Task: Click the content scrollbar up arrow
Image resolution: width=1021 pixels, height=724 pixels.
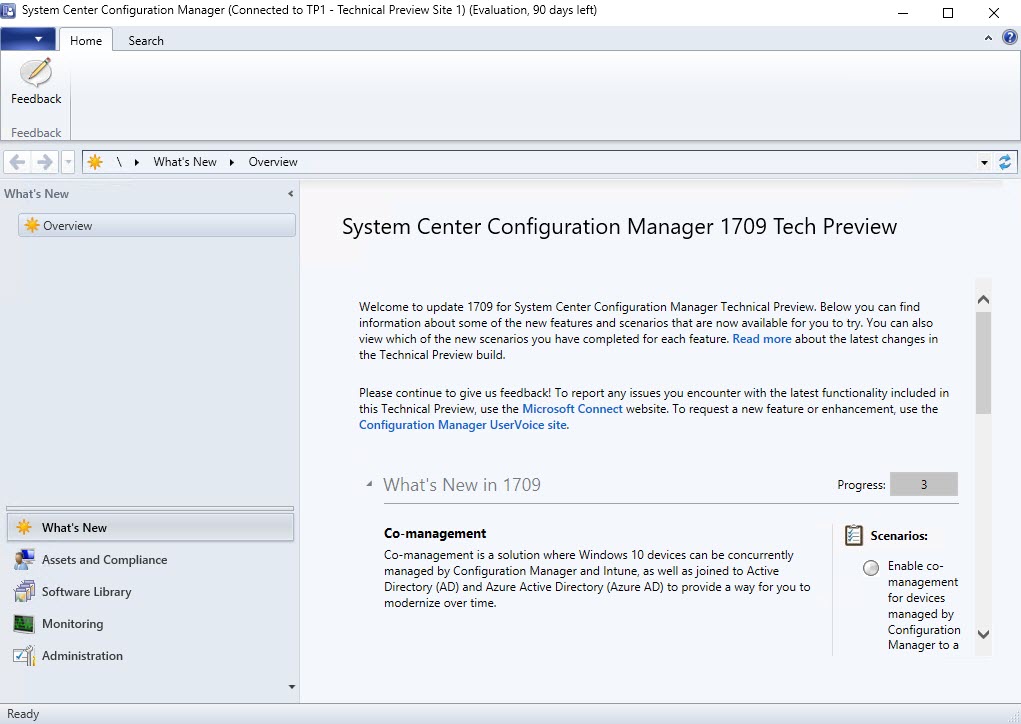Action: [x=983, y=299]
